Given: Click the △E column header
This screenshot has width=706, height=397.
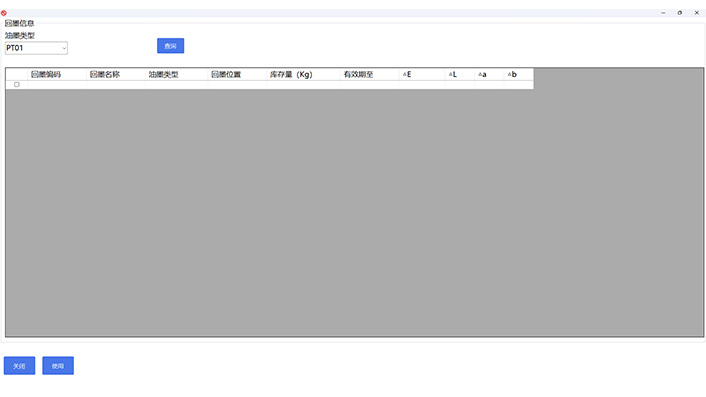Looking at the screenshot, I should point(422,74).
